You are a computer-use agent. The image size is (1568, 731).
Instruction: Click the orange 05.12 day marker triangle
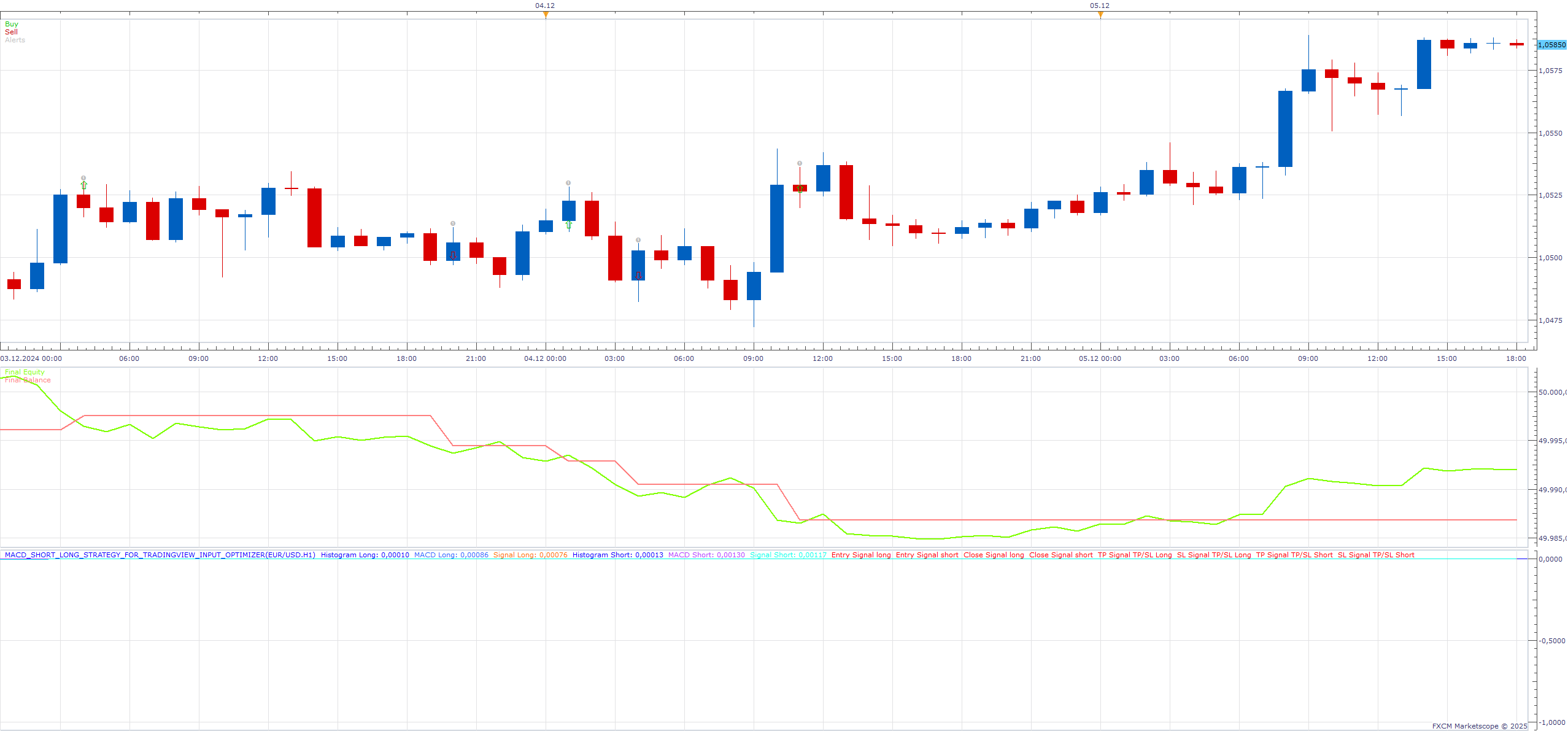(1100, 15)
